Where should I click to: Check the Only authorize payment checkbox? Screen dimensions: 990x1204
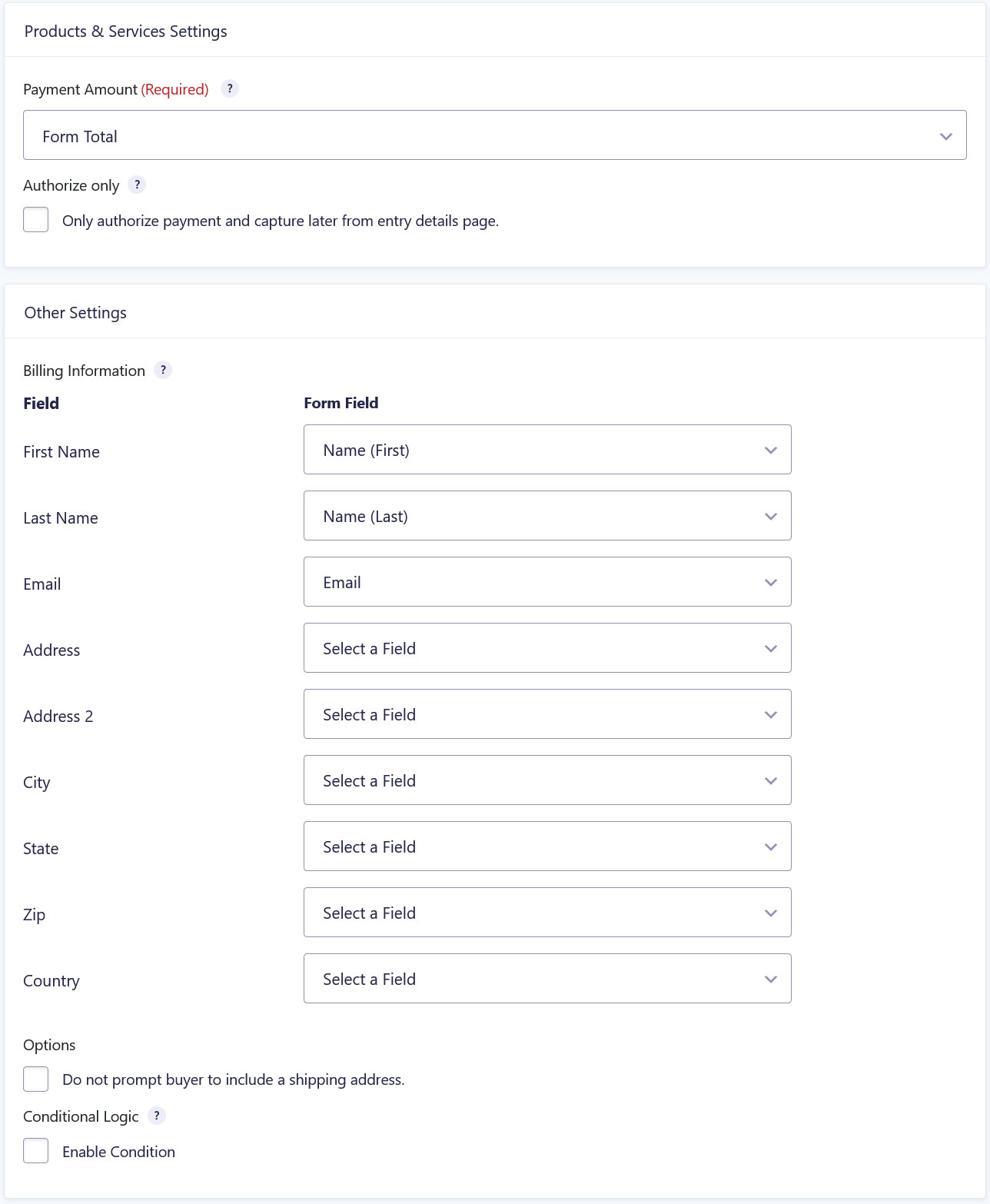tap(36, 220)
